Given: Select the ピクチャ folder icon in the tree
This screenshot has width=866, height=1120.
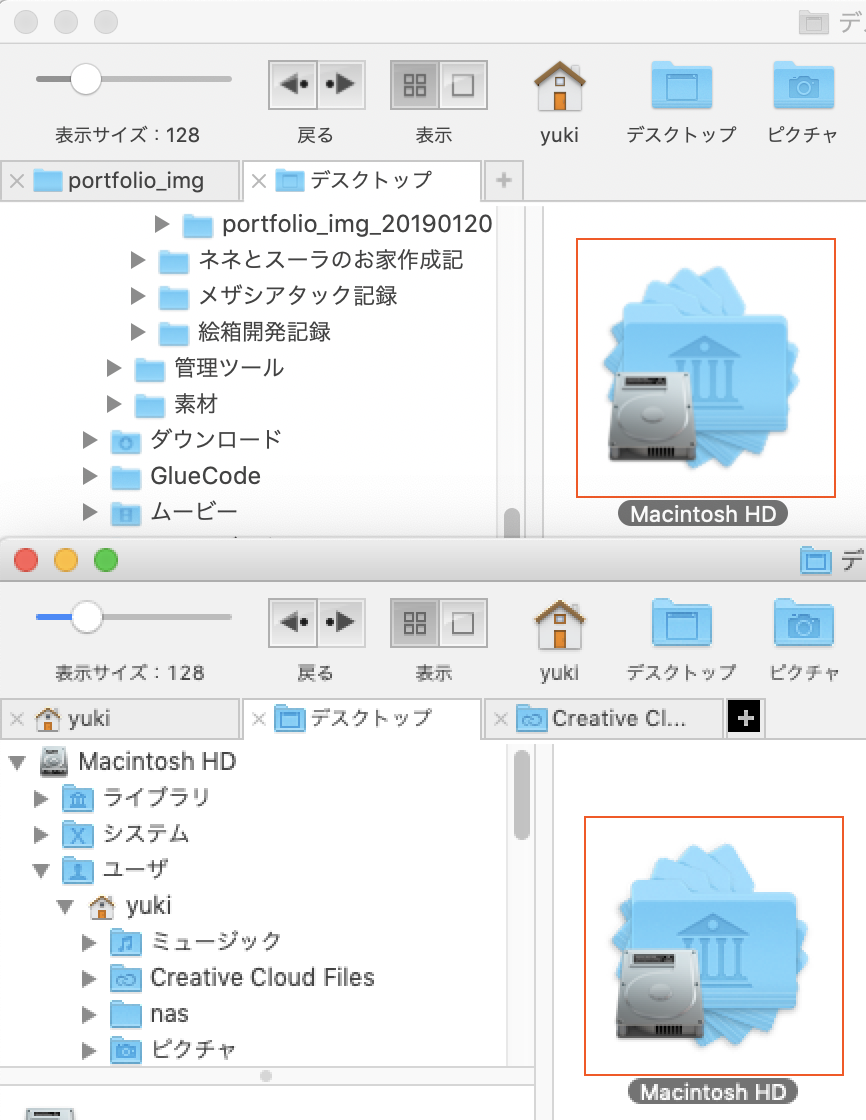Looking at the screenshot, I should pyautogui.click(x=126, y=1051).
